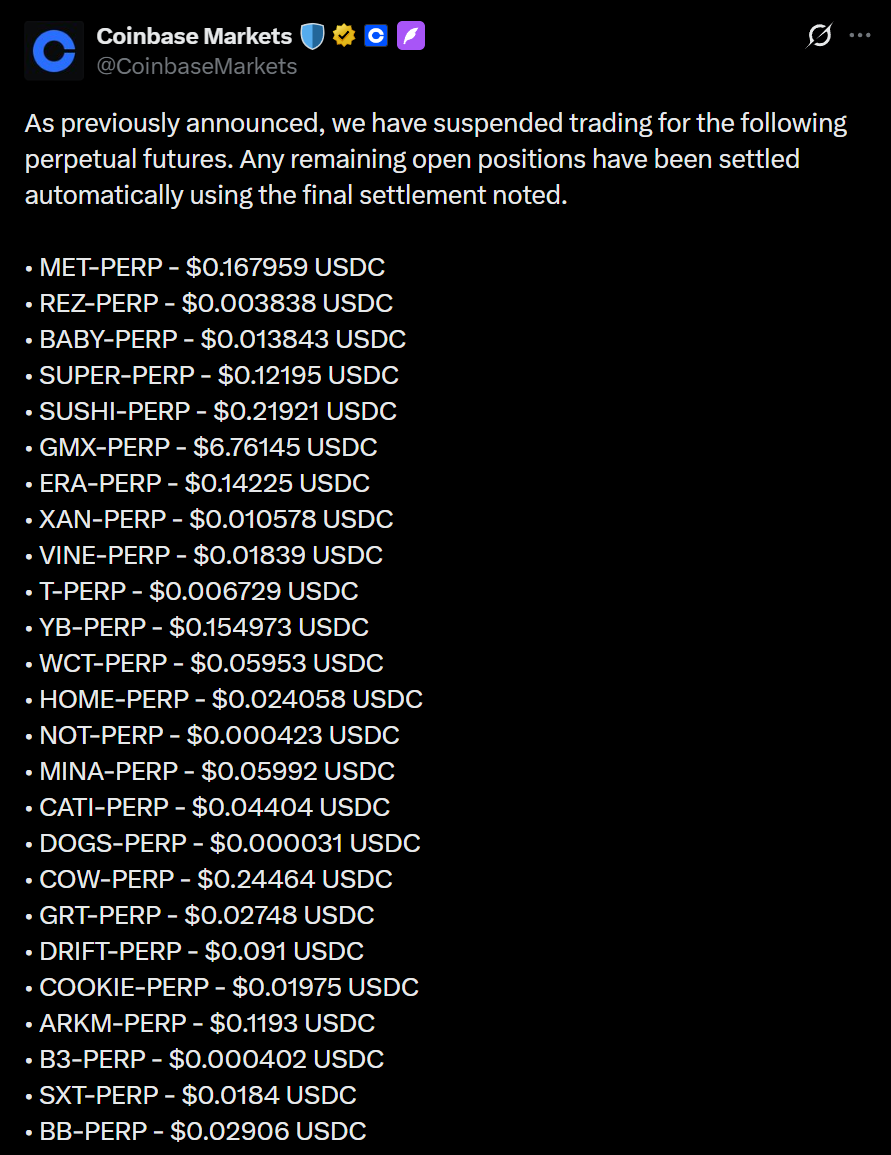Screen dimensions: 891x1155
Task: Click the purple feather badge icon
Action: pos(411,37)
